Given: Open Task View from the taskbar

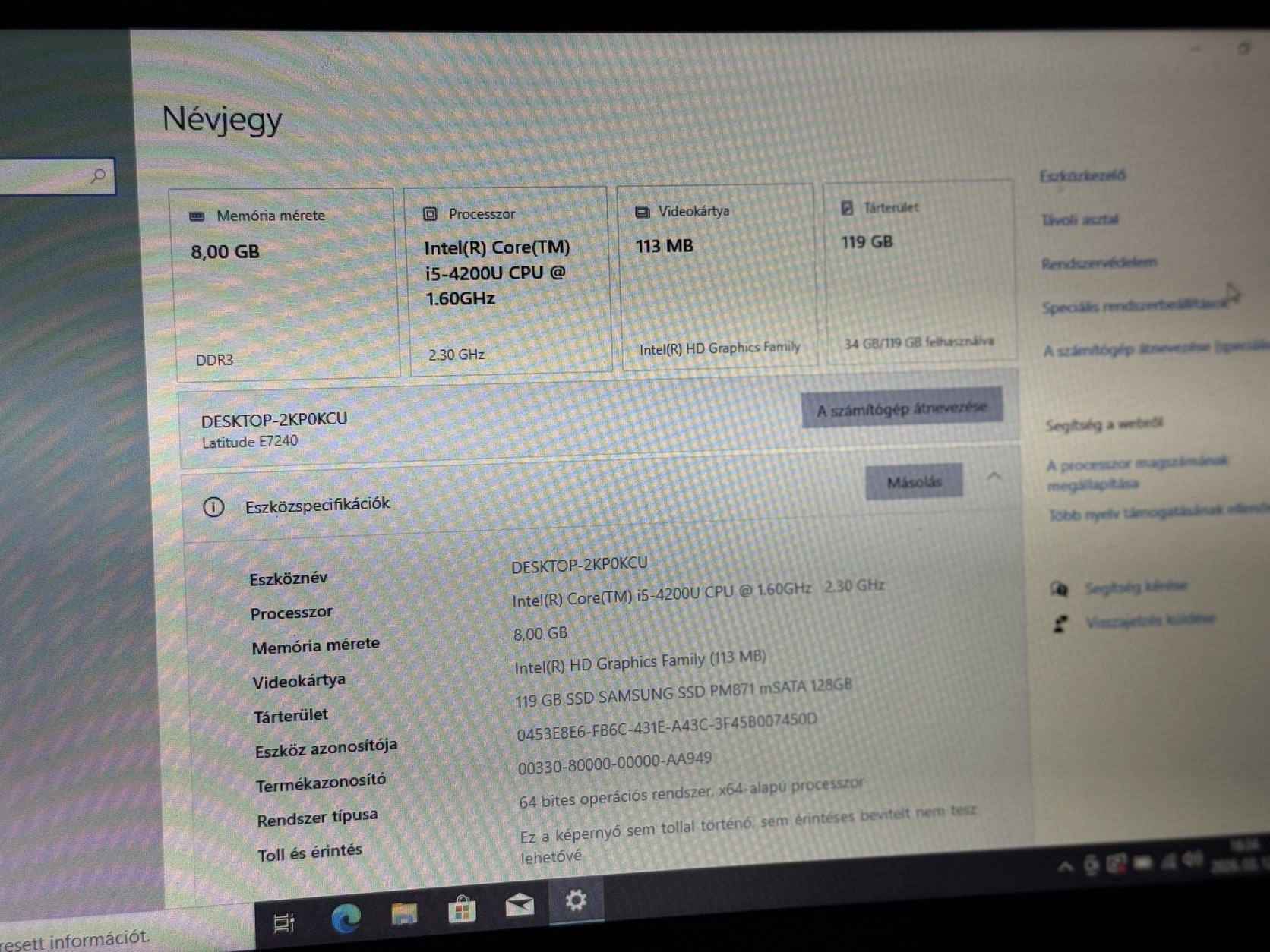Looking at the screenshot, I should point(283,922).
